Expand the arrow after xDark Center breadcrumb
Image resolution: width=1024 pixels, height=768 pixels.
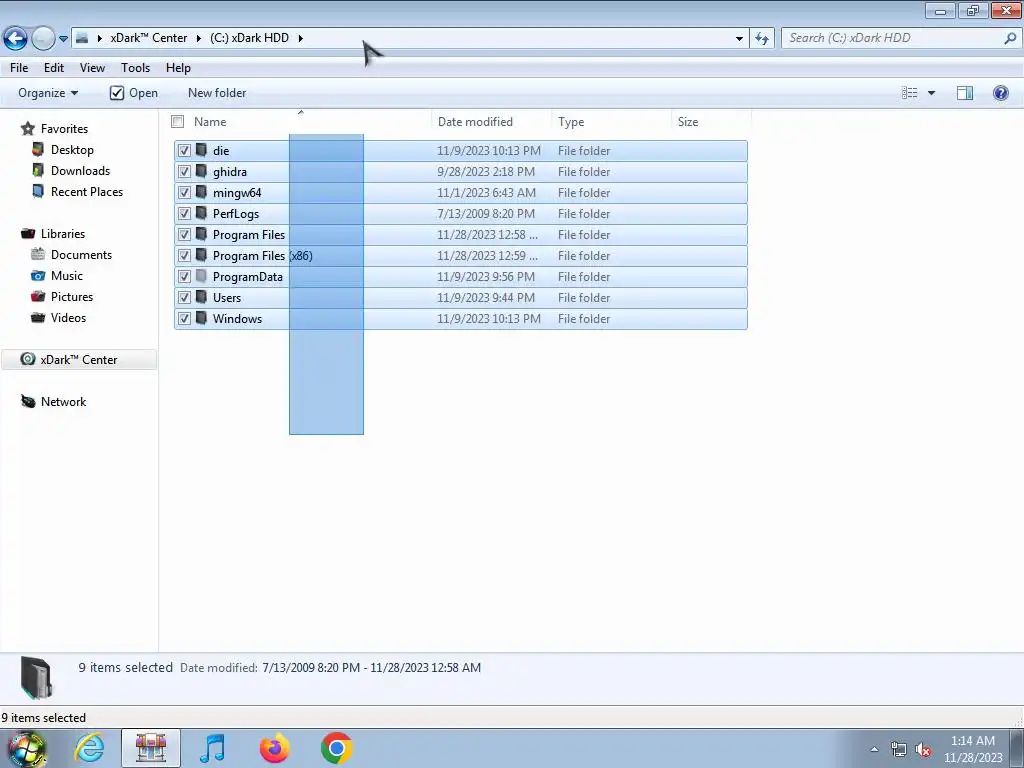199,38
